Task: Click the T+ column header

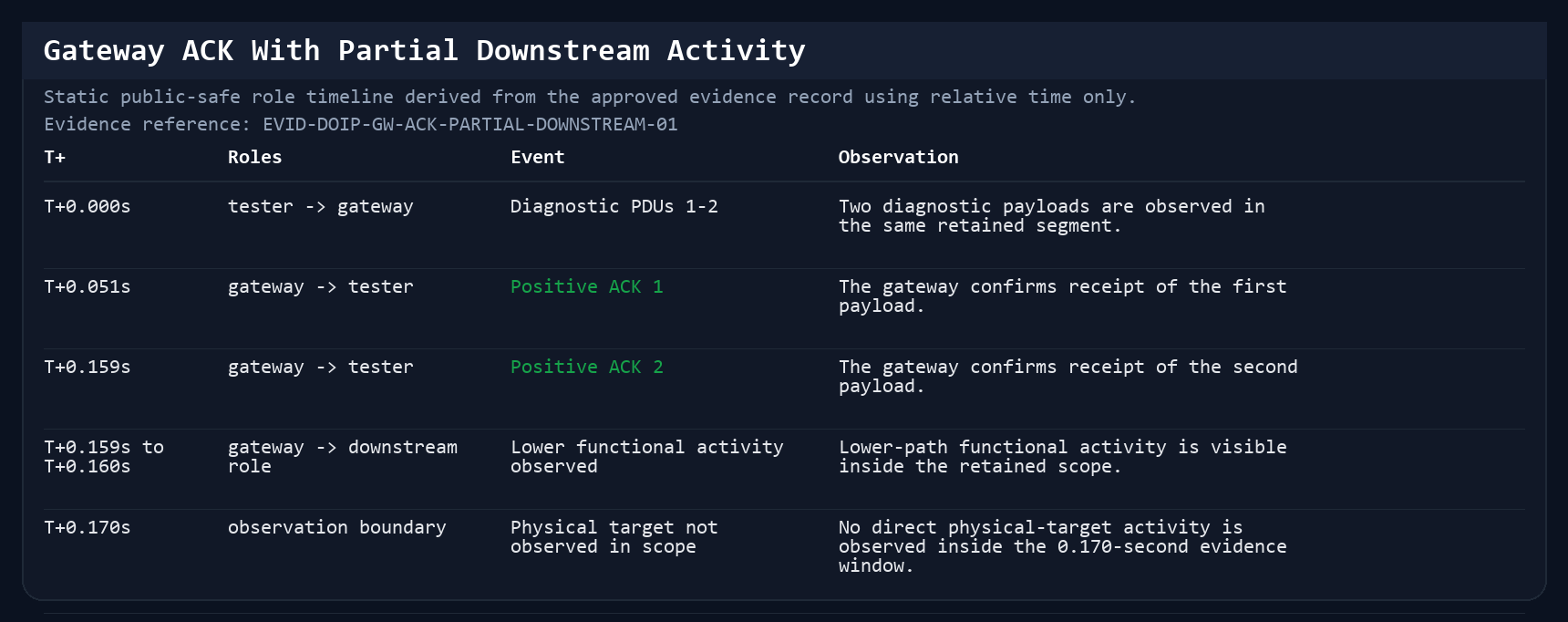Action: (55, 157)
